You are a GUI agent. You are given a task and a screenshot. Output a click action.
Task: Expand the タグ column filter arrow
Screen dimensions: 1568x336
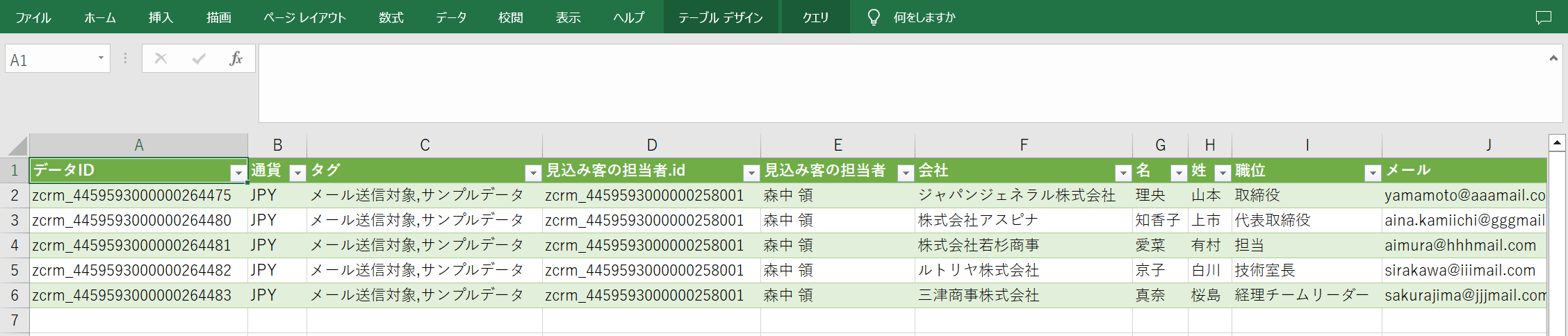pos(533,172)
